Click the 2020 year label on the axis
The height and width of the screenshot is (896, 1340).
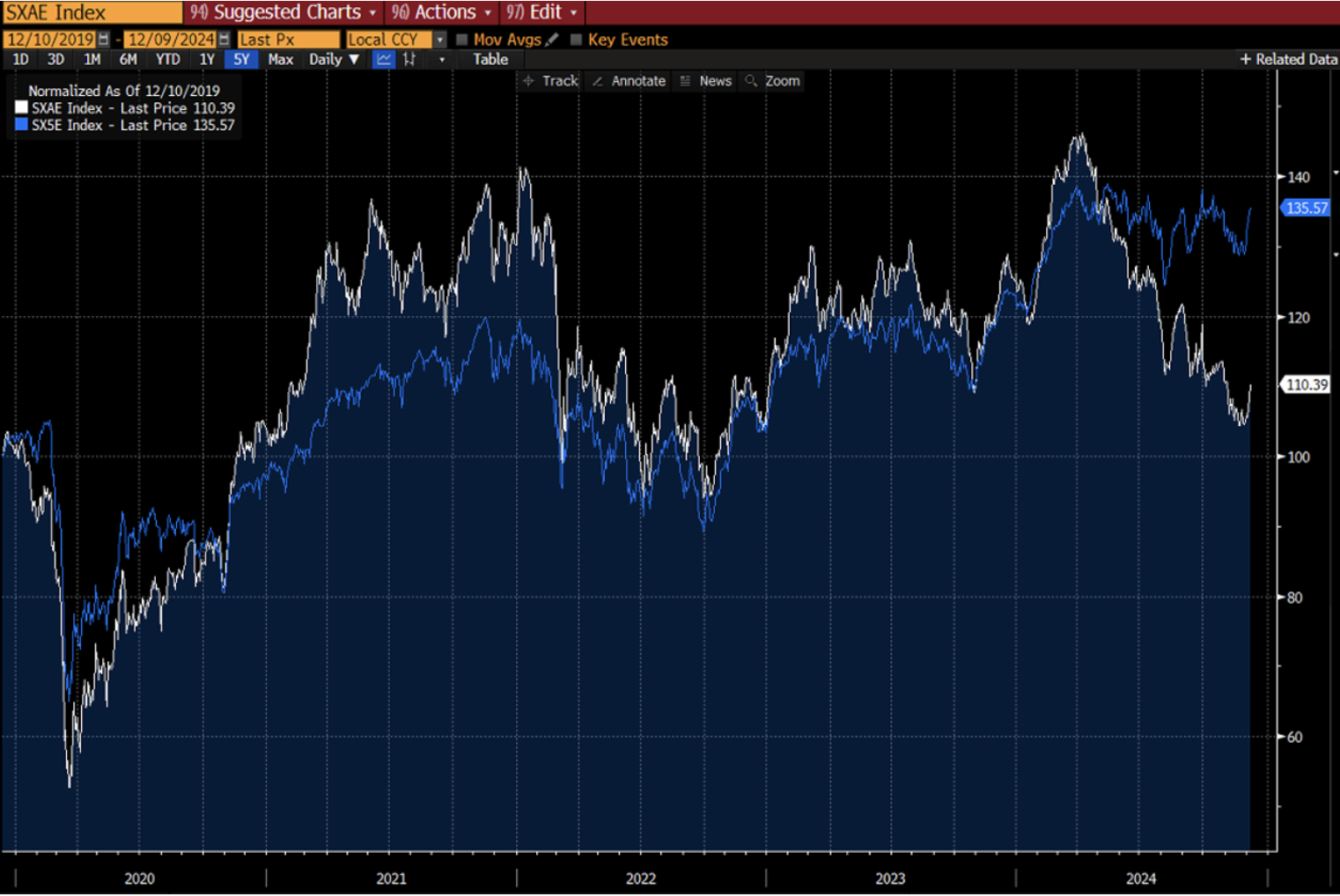(139, 878)
